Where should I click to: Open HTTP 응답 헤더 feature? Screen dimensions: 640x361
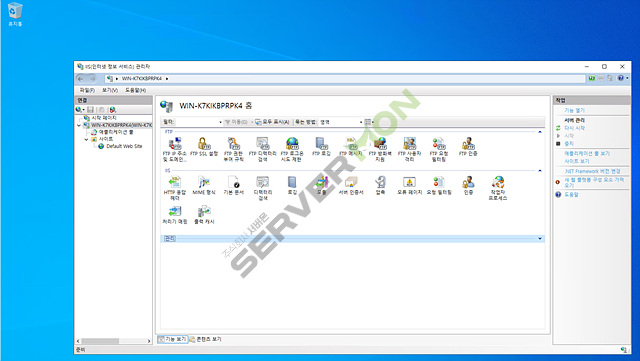point(175,188)
